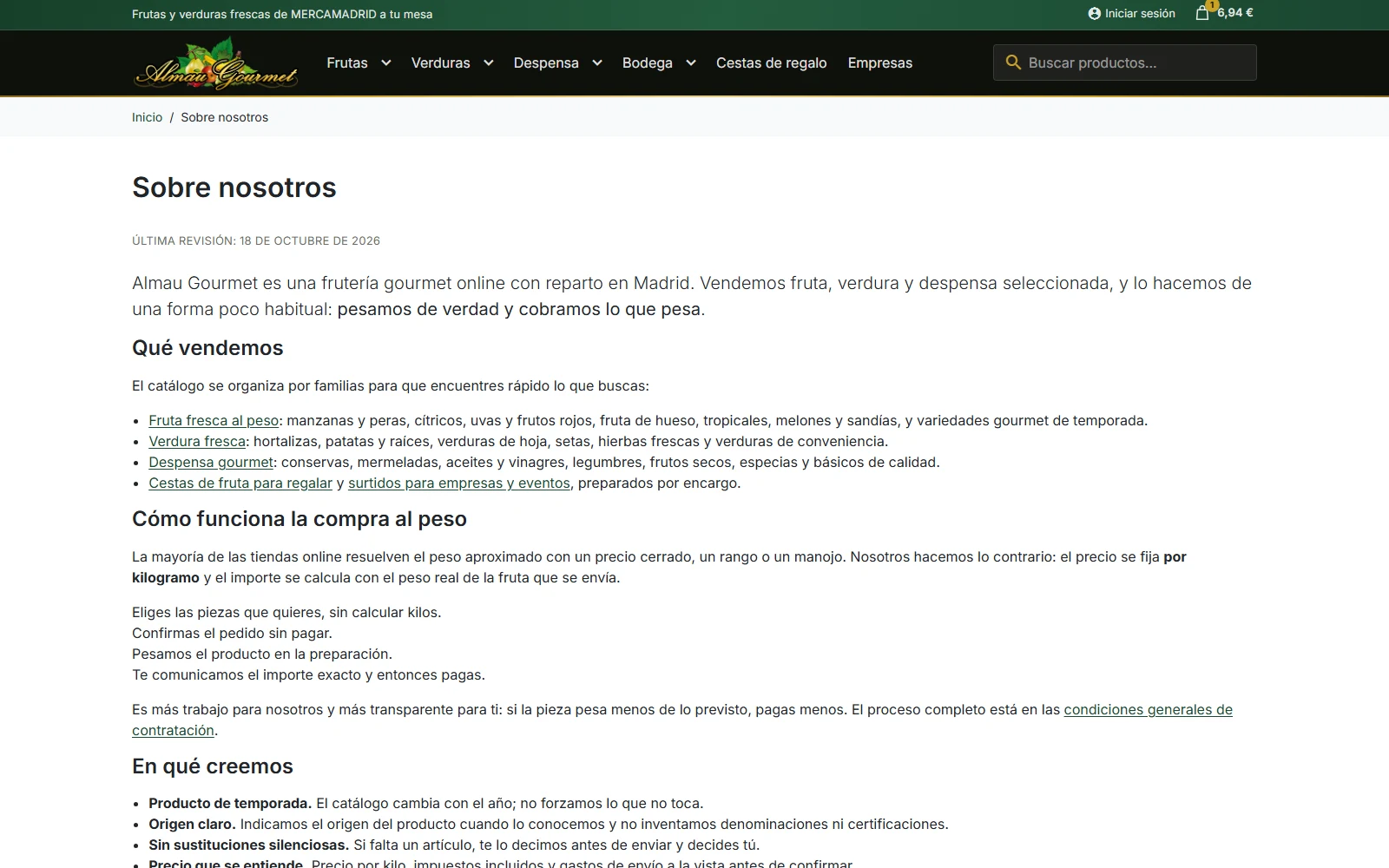This screenshot has width=1389, height=868.
Task: Open the Despensa menu item
Action: pos(546,62)
